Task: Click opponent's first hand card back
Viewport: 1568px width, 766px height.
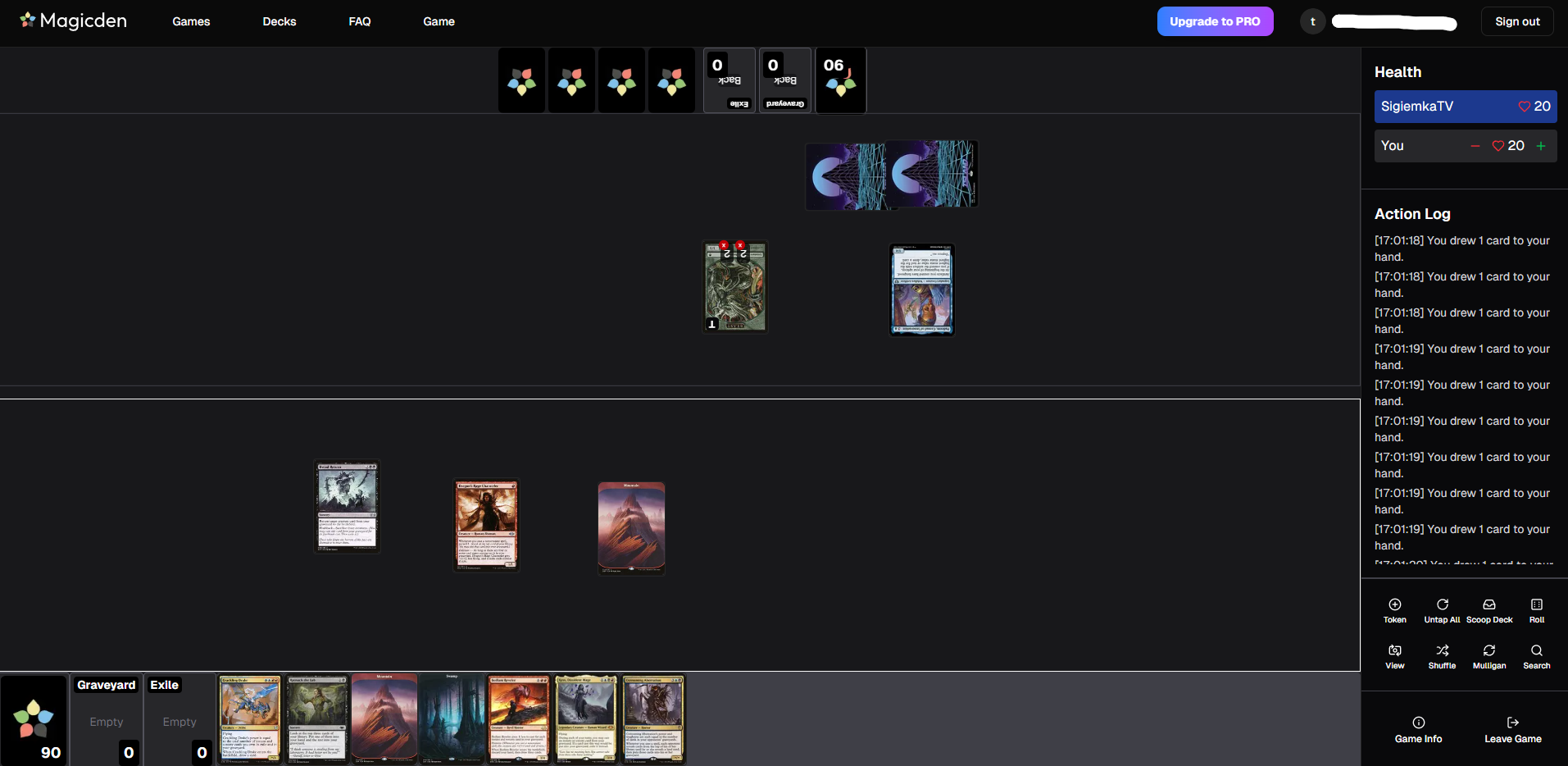Action: point(522,80)
